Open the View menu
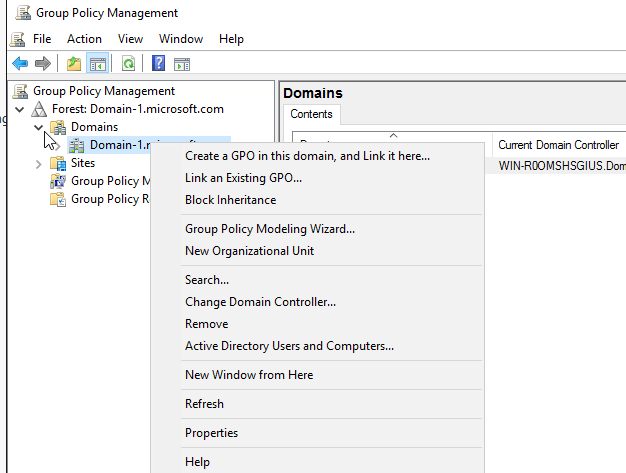This screenshot has width=626, height=473. [130, 39]
